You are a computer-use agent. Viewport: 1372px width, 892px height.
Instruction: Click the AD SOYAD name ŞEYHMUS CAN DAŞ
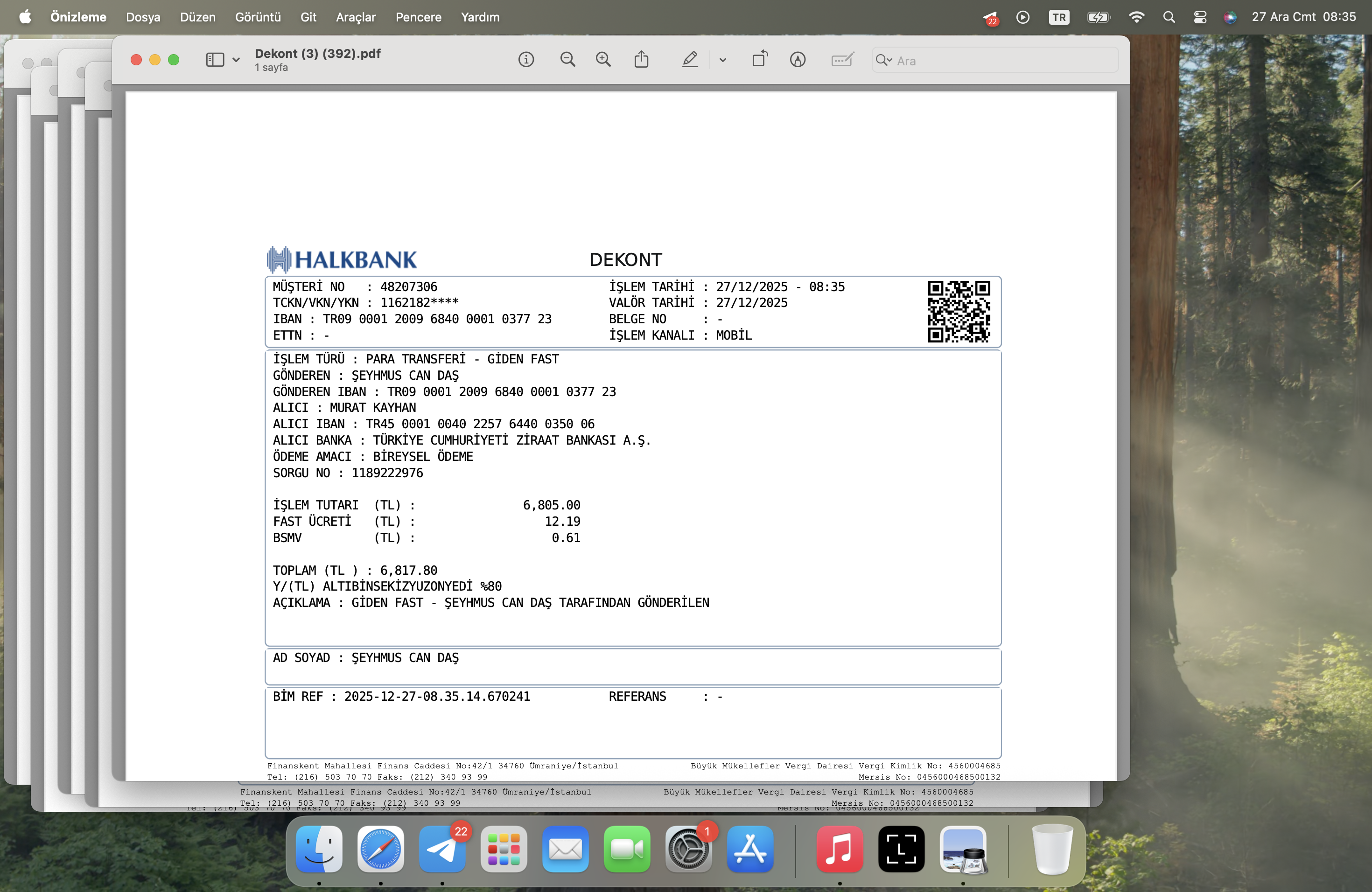click(405, 658)
